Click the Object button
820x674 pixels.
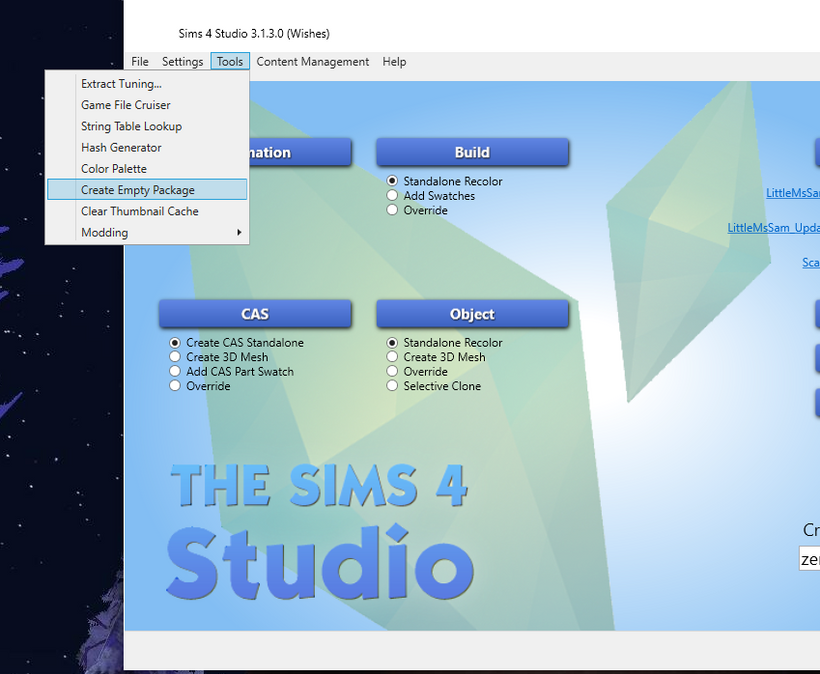472,314
